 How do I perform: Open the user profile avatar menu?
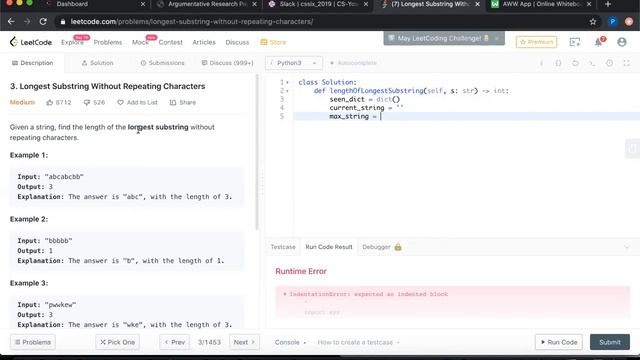[x=622, y=42]
